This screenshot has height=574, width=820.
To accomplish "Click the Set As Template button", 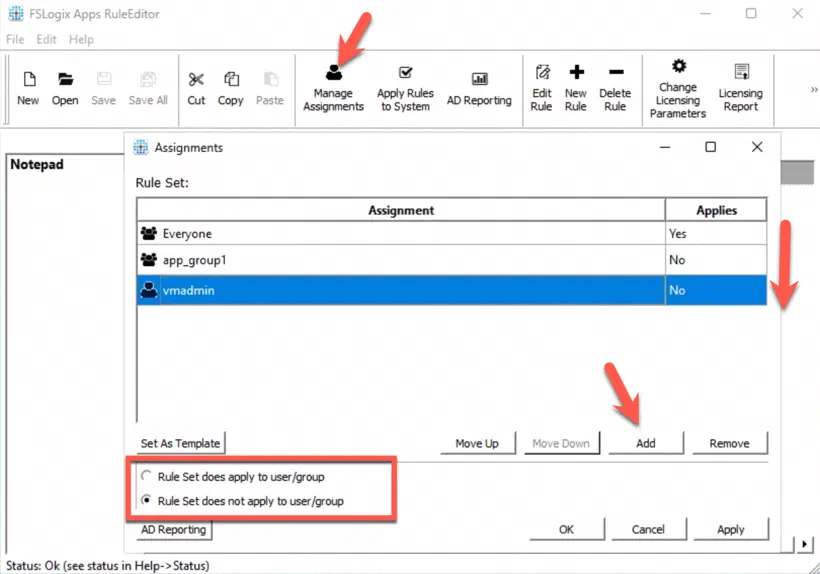I will point(180,443).
